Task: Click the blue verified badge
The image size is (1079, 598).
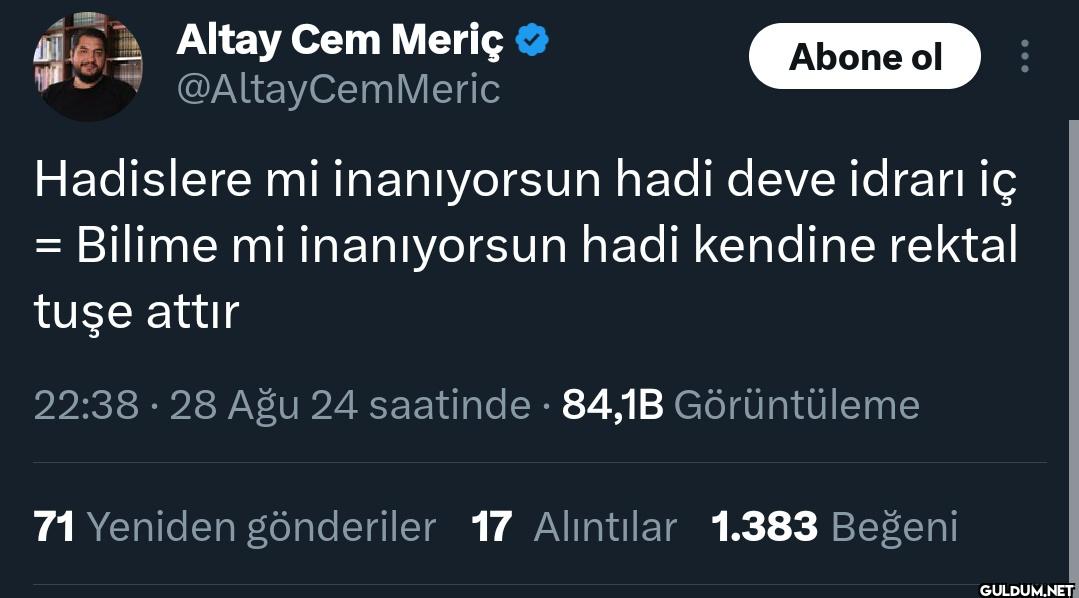Action: pos(532,41)
